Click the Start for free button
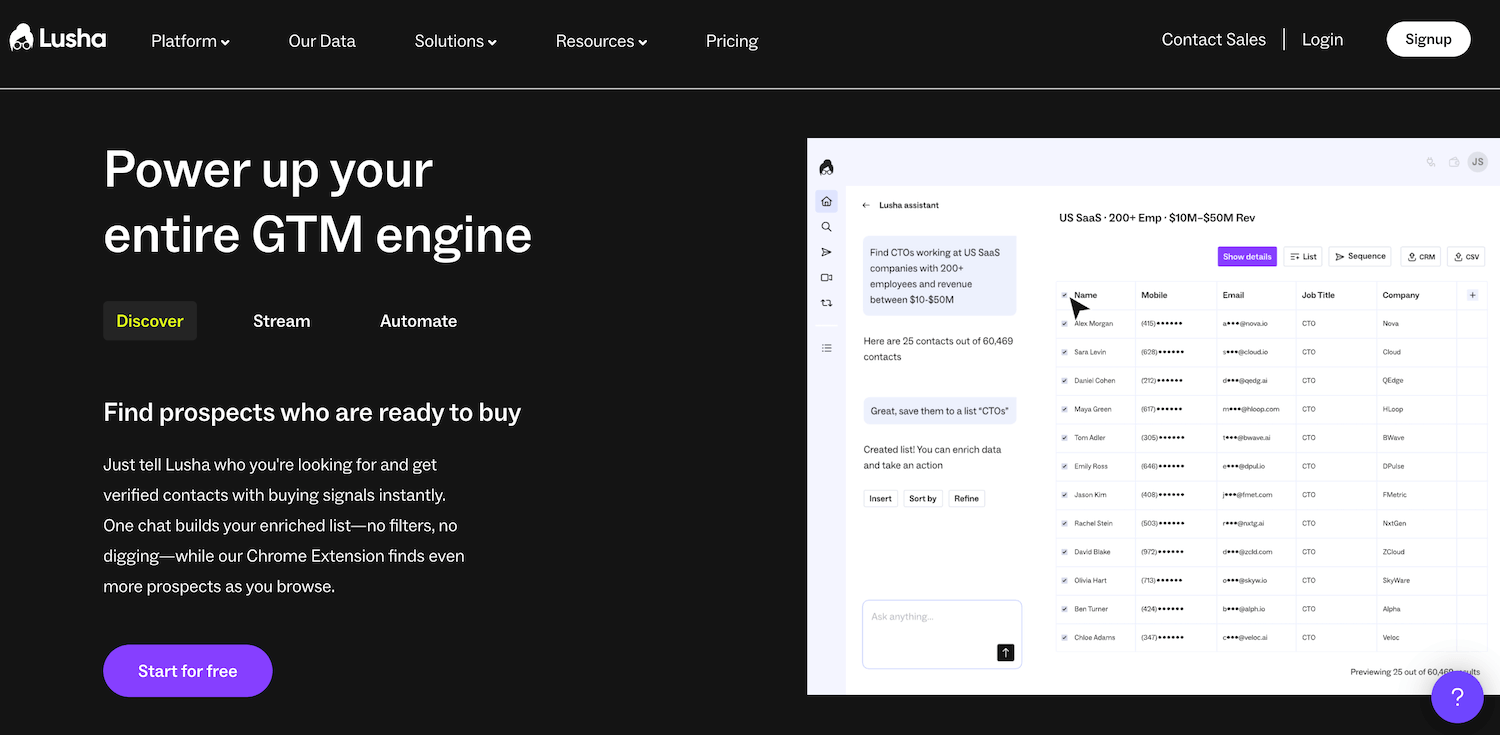This screenshot has width=1500, height=735. pyautogui.click(x=188, y=671)
